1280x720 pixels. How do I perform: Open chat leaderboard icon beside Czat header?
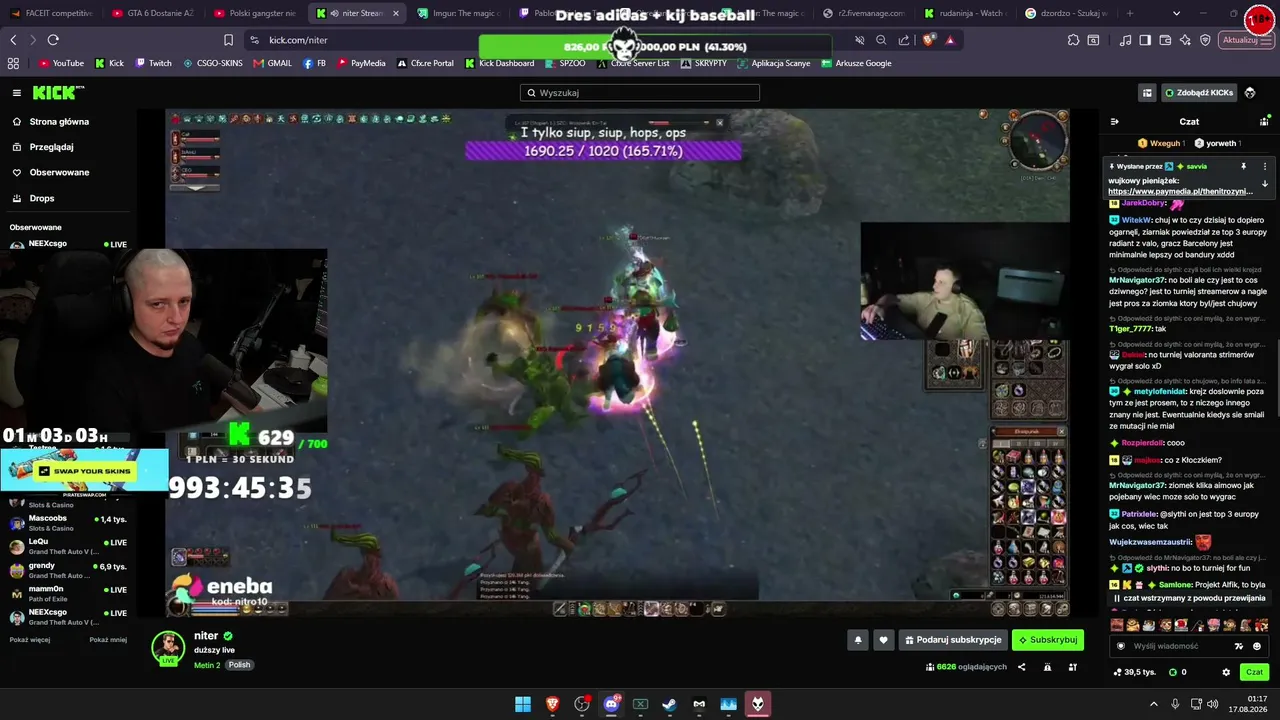click(x=1264, y=122)
